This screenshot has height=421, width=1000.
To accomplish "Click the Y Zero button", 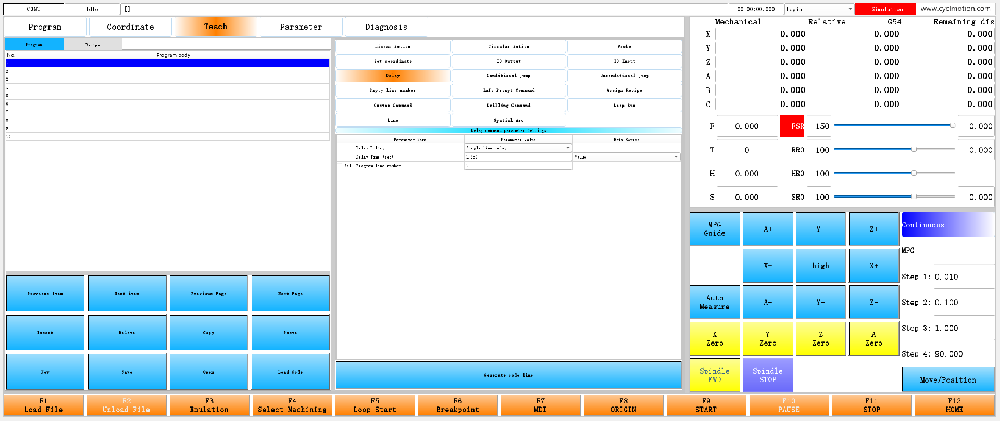I will click(768, 338).
